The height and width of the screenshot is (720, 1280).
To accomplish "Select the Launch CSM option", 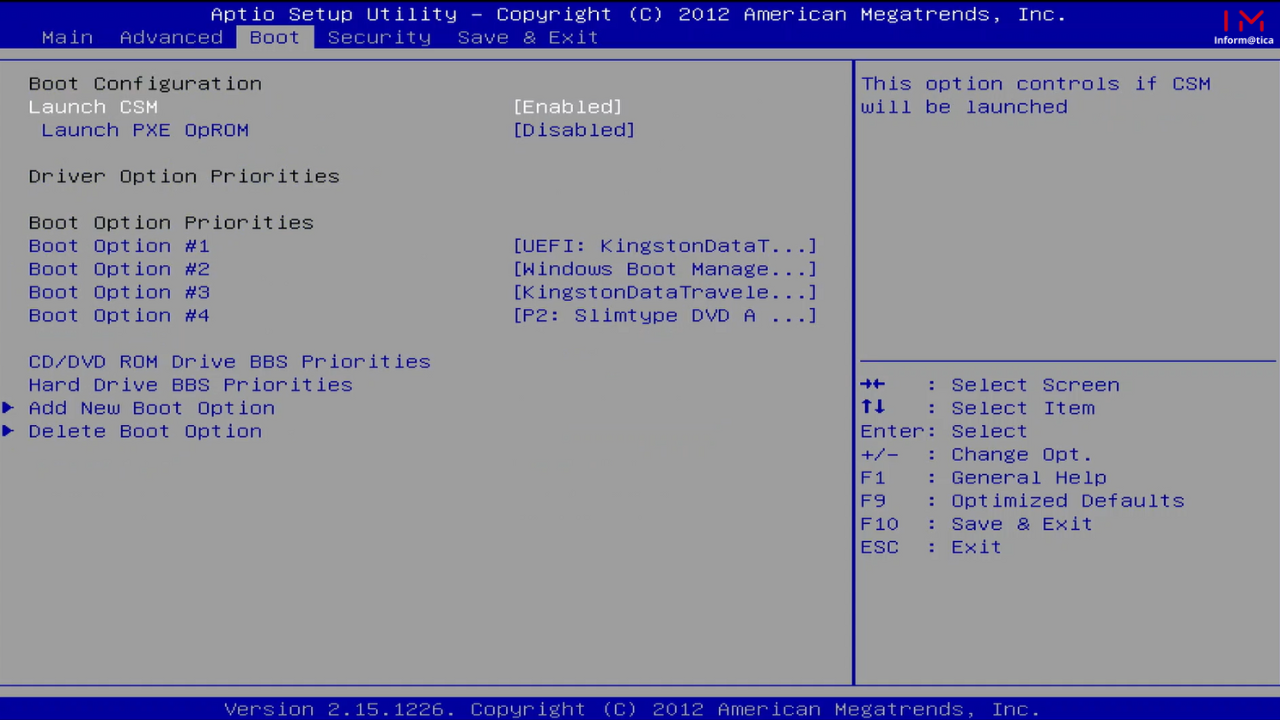I will (x=93, y=107).
